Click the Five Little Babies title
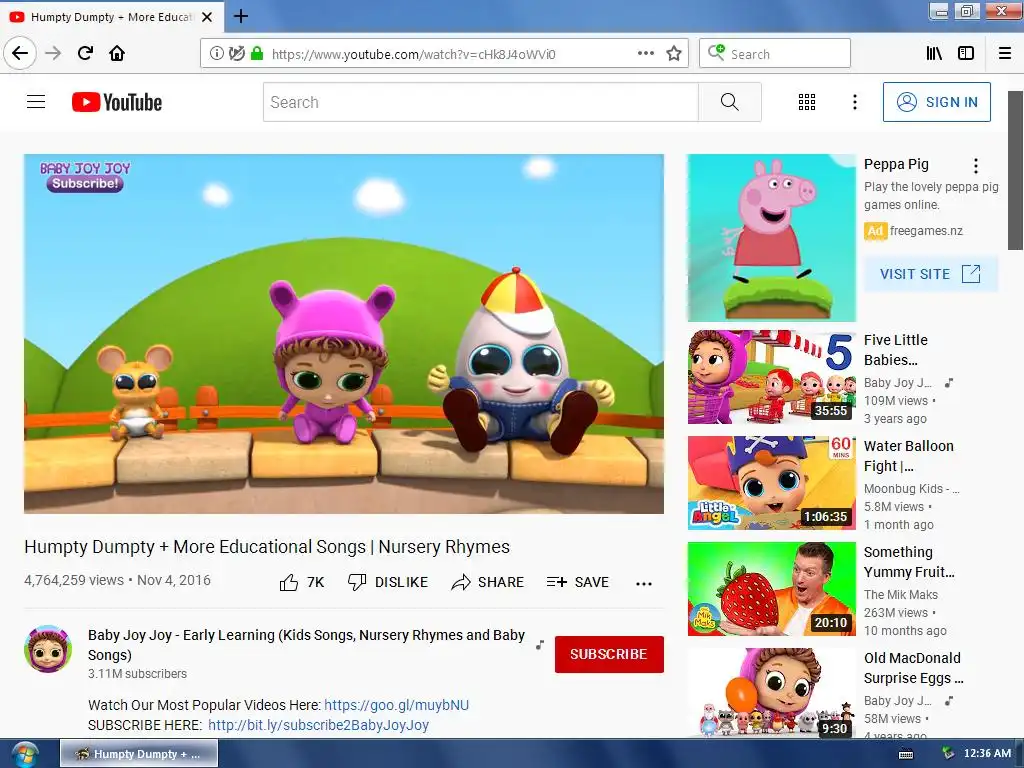Viewport: 1024px width, 768px height. click(895, 350)
